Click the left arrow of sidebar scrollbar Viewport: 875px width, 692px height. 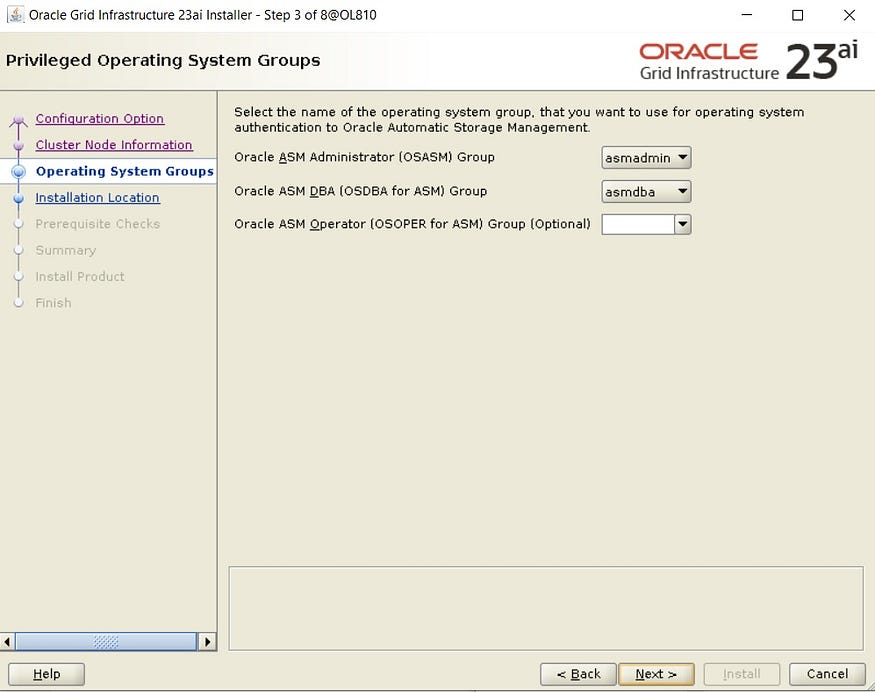click(x=7, y=642)
